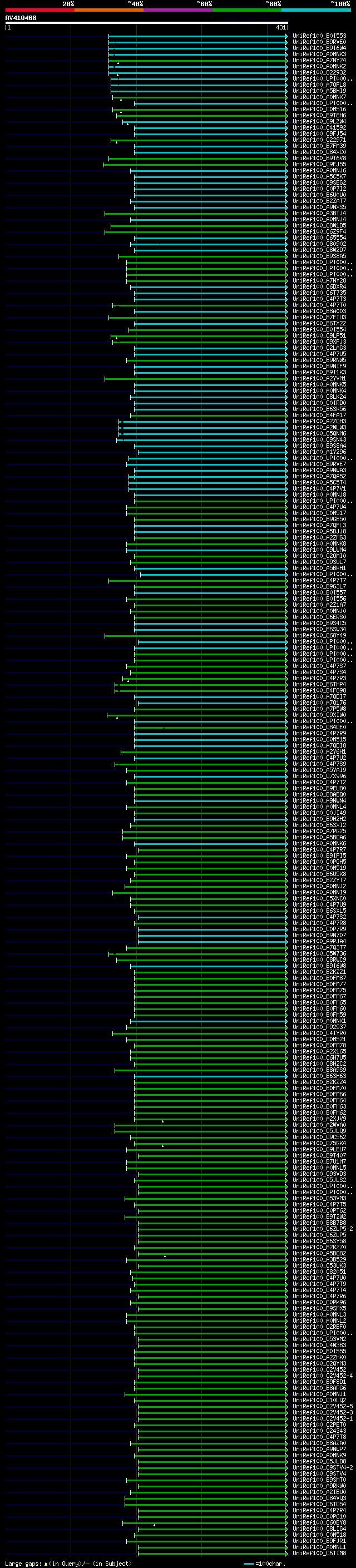Open hit UniRef100_A2Y6H1
This screenshot has width=356, height=1568.
click(319, 752)
